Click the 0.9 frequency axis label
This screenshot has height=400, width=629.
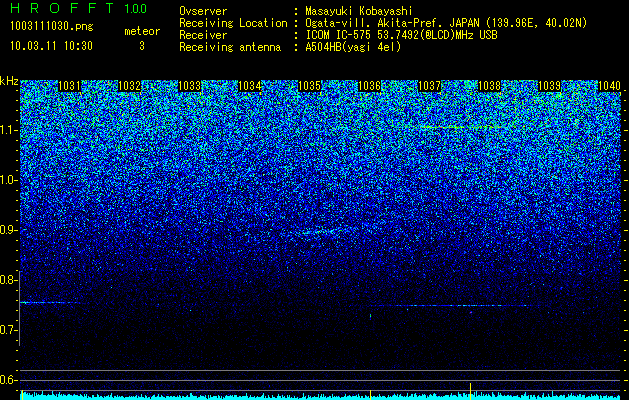[x=8, y=230]
